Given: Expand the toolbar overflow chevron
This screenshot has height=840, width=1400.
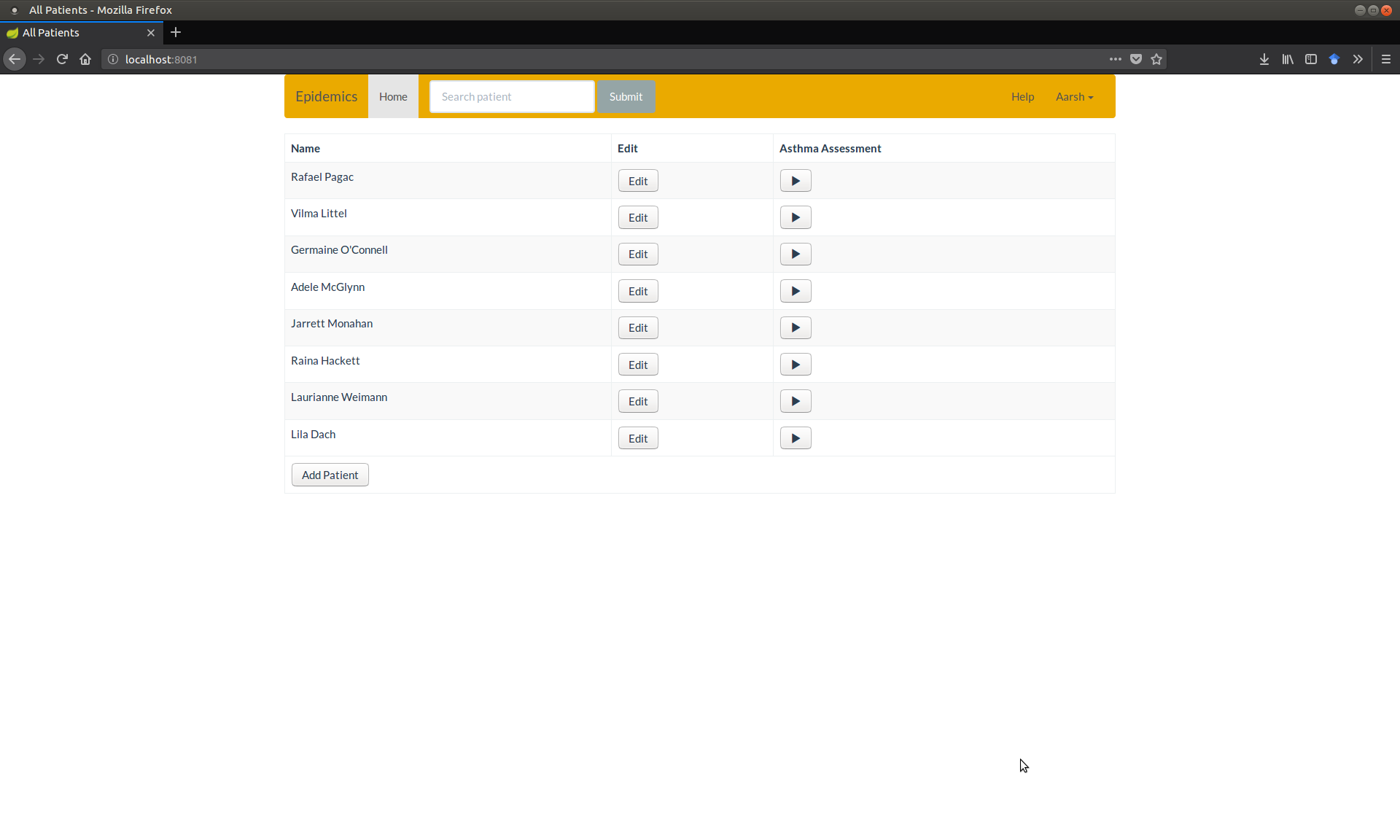Looking at the screenshot, I should (1358, 59).
